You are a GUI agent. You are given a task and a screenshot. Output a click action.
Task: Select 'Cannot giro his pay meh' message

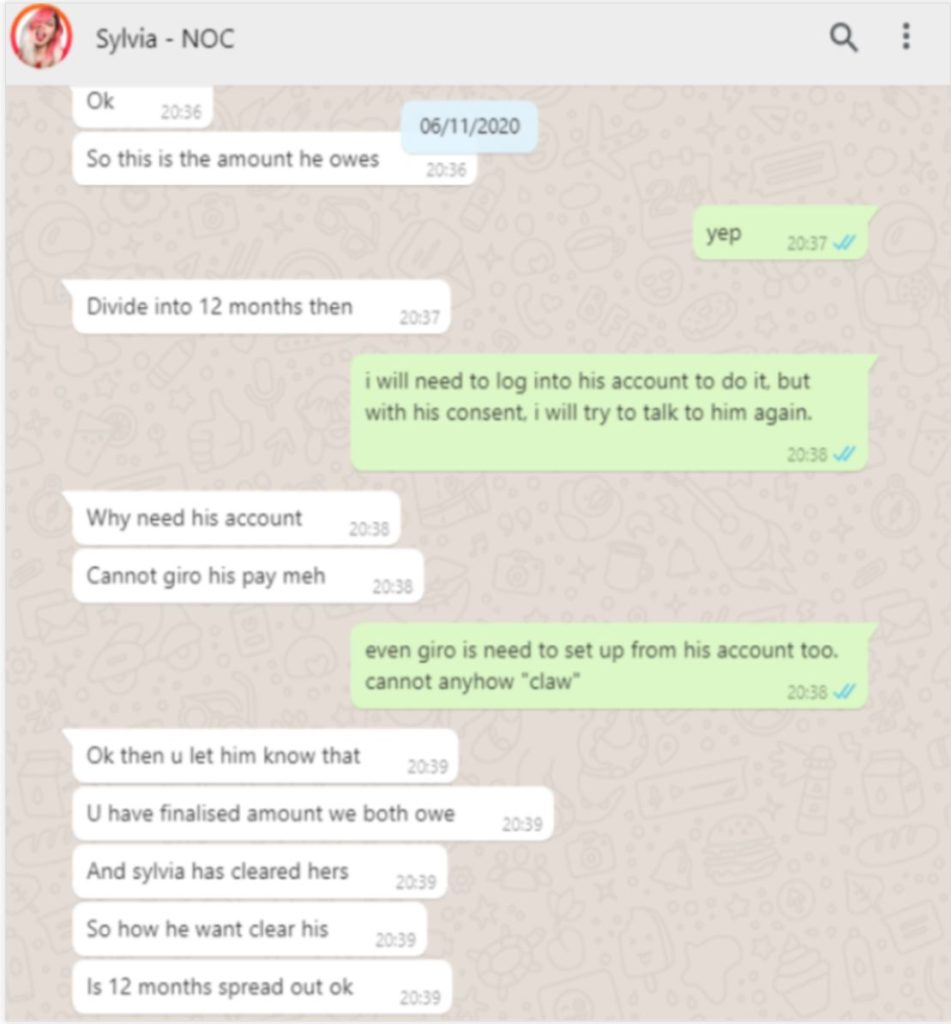pos(248,576)
